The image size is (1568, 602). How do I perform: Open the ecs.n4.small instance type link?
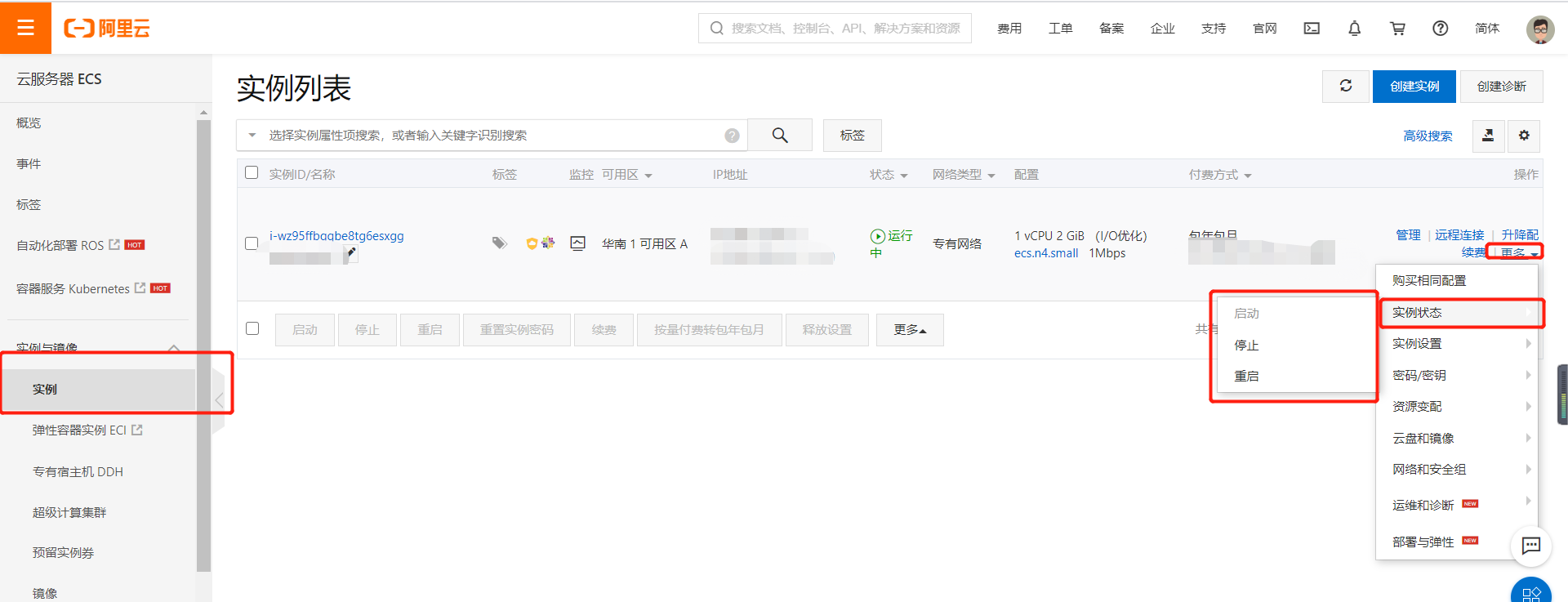(1046, 253)
